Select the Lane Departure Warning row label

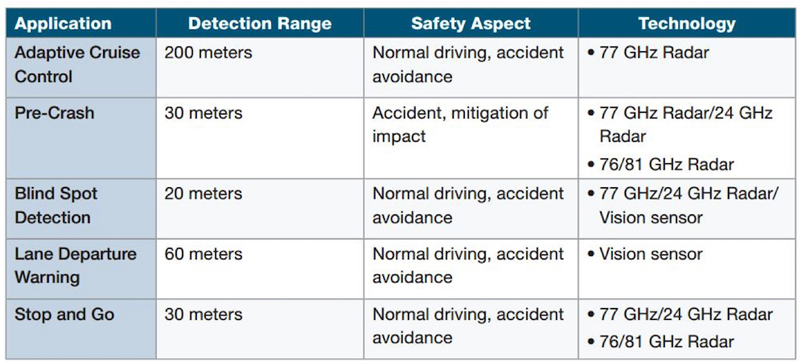point(76,266)
